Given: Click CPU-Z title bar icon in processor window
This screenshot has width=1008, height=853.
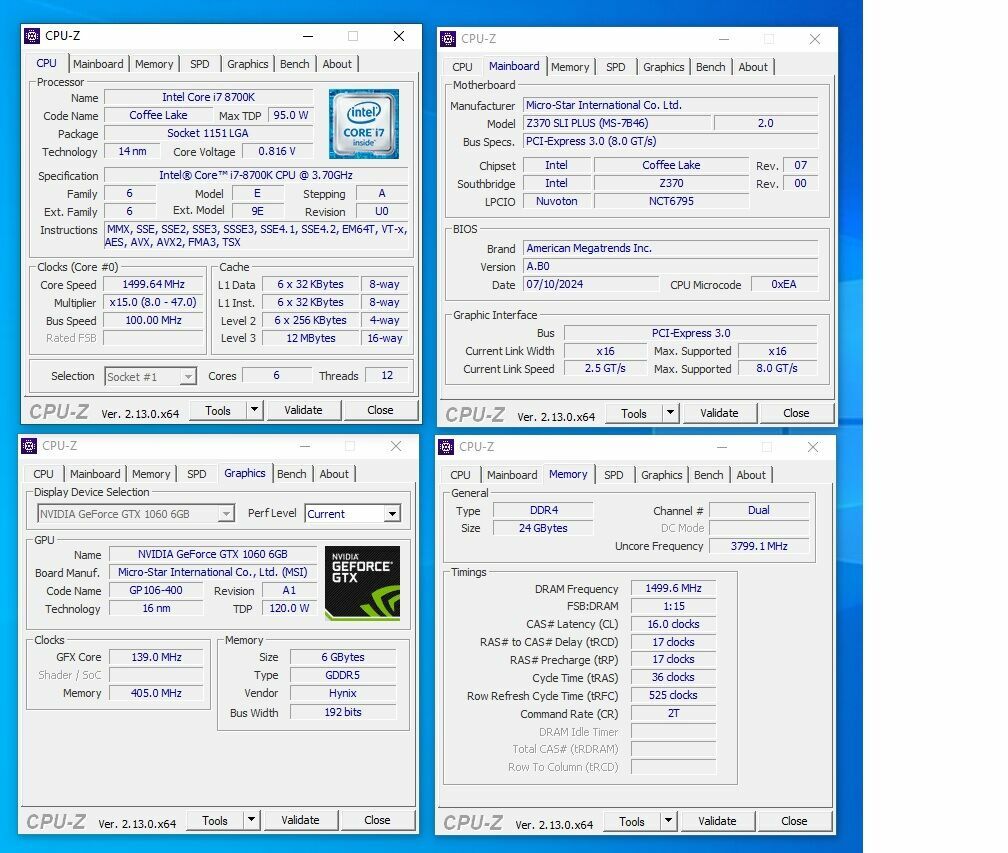Looking at the screenshot, I should pos(32,36).
